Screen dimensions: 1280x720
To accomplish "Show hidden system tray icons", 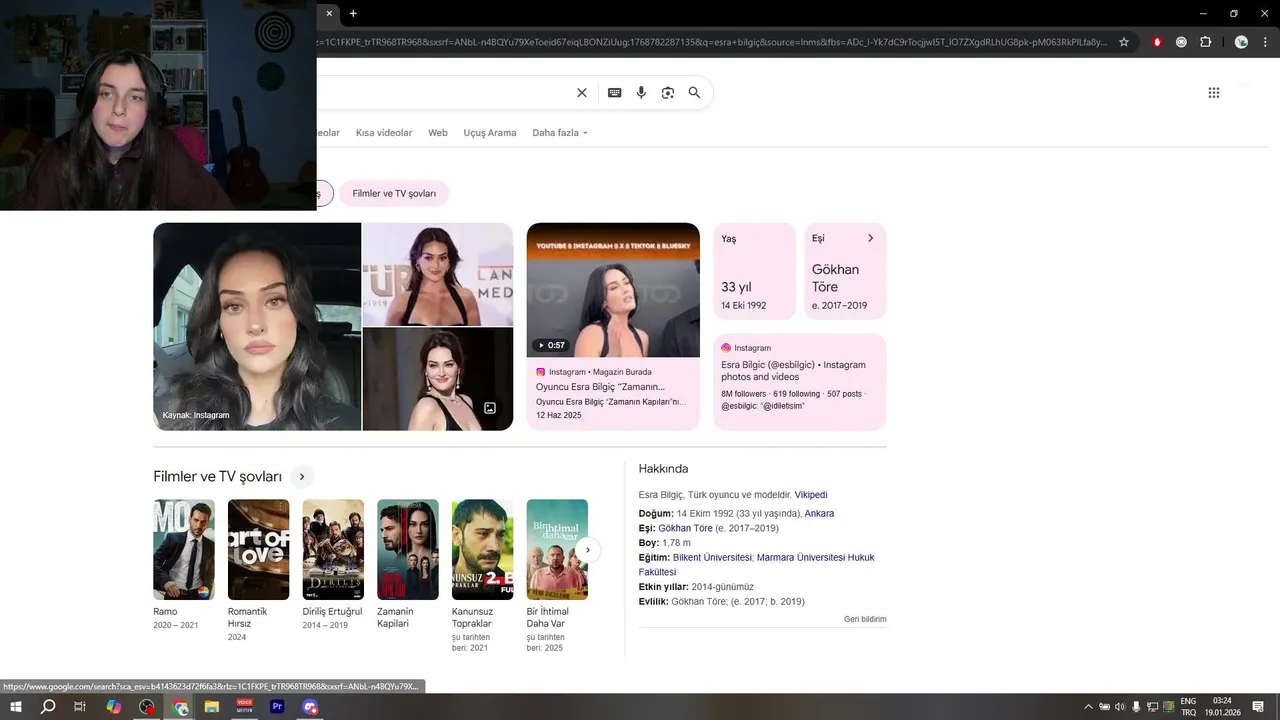I will coord(1088,707).
